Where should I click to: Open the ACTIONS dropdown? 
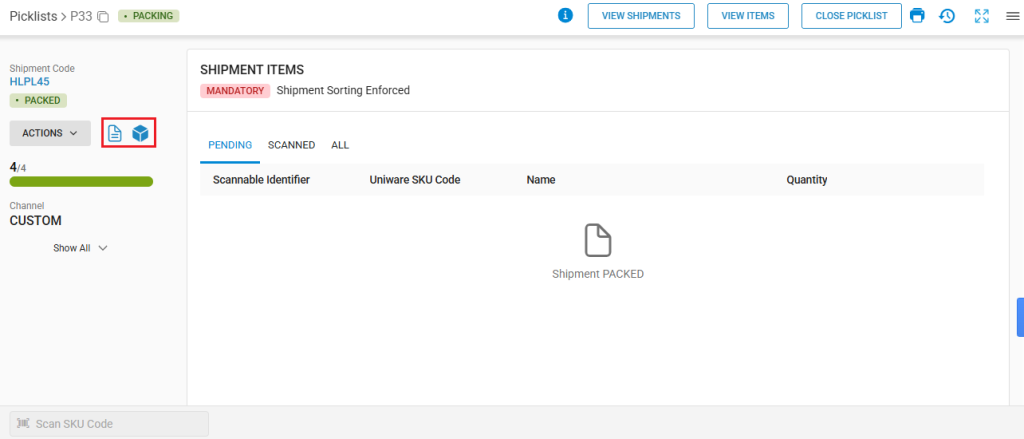(50, 133)
